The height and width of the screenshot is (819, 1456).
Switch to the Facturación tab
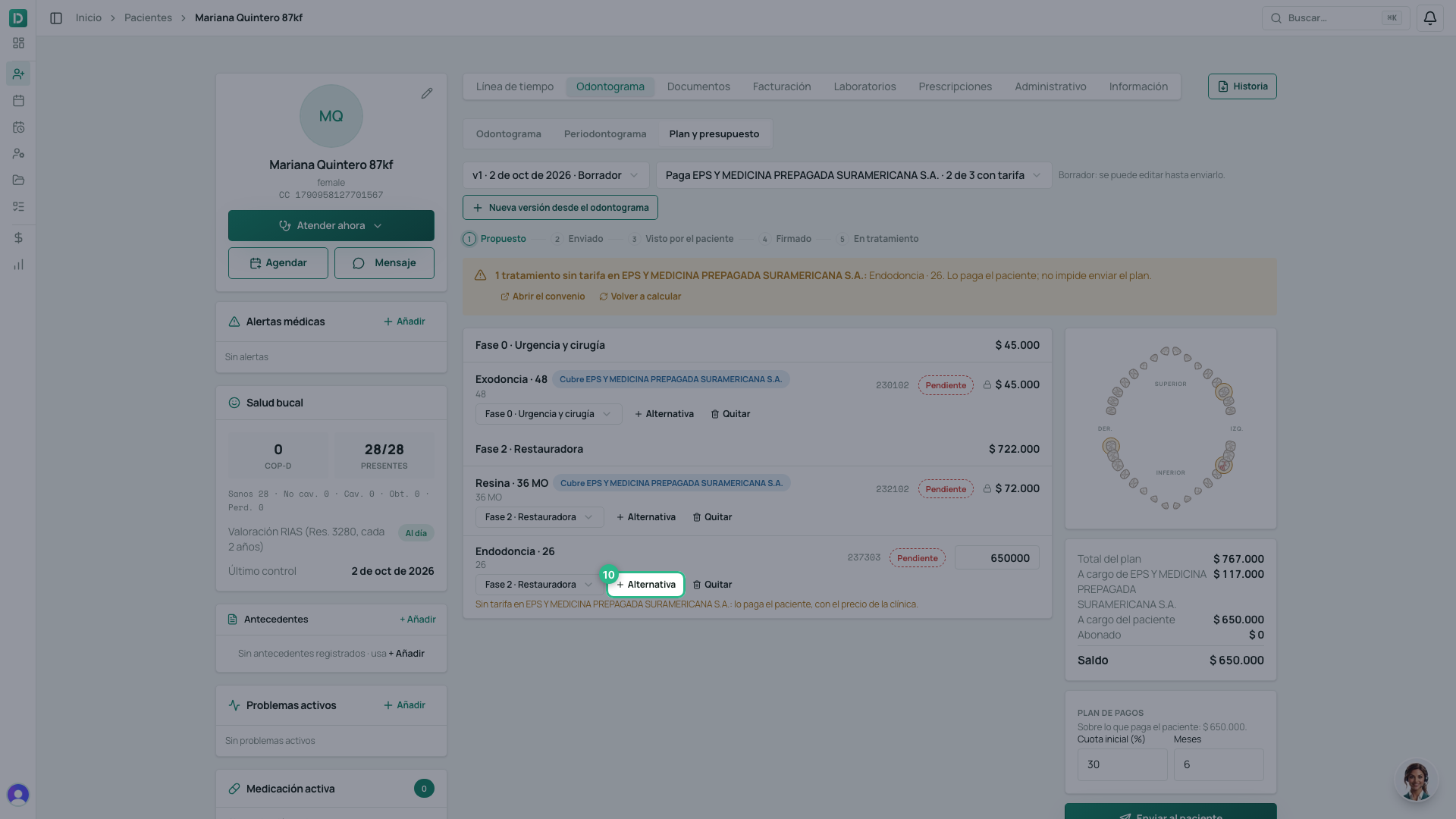pos(782,86)
